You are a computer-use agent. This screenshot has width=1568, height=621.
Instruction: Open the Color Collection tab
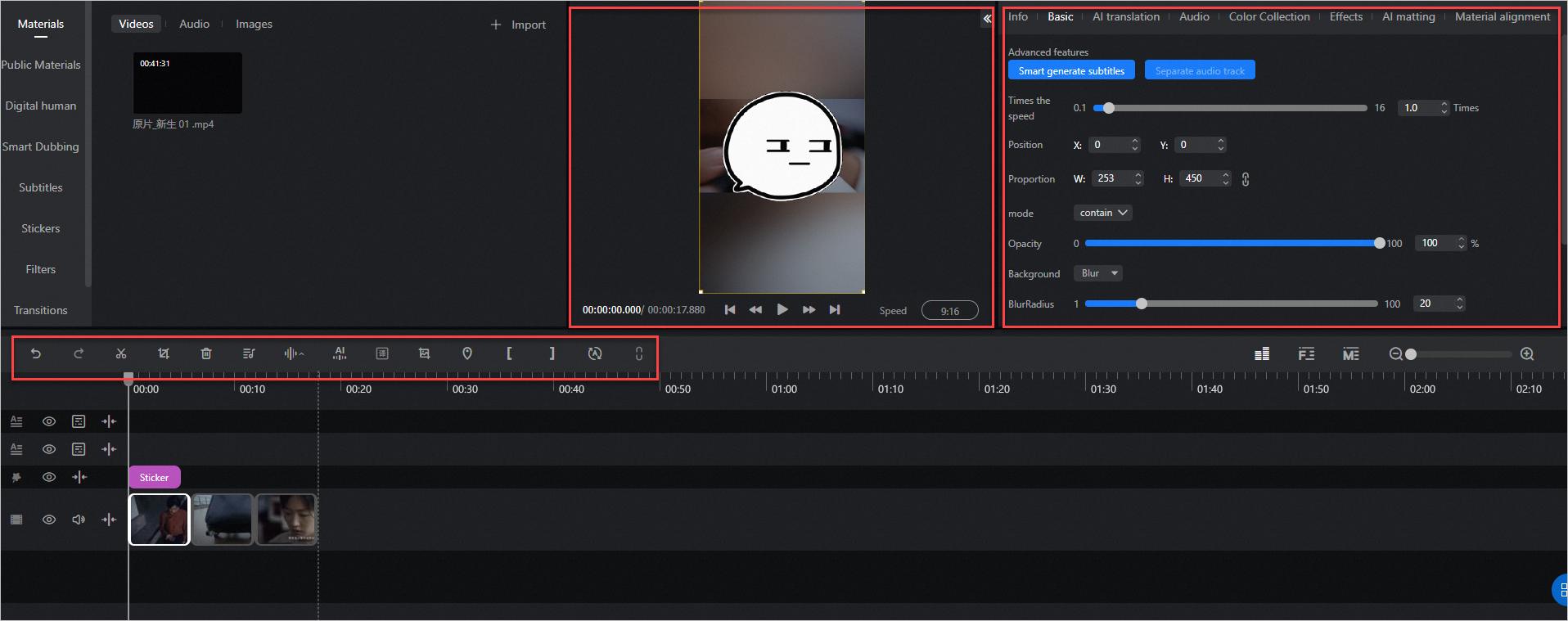(x=1269, y=16)
